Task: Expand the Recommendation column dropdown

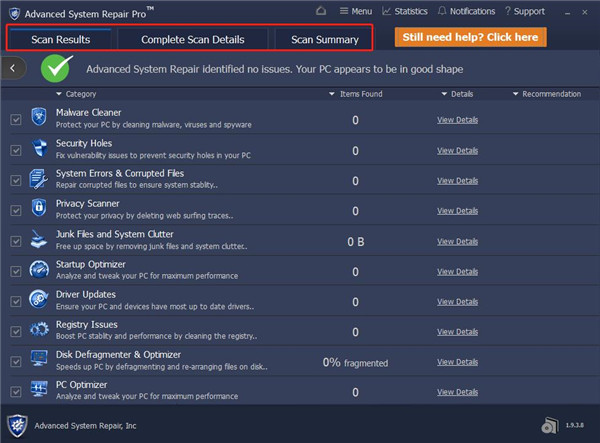Action: pos(546,94)
